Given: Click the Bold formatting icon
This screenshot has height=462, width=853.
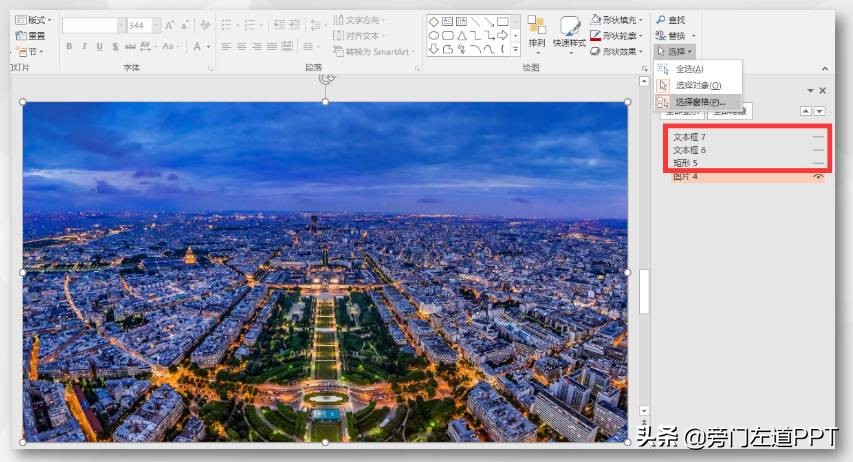Looking at the screenshot, I should coord(69,46).
